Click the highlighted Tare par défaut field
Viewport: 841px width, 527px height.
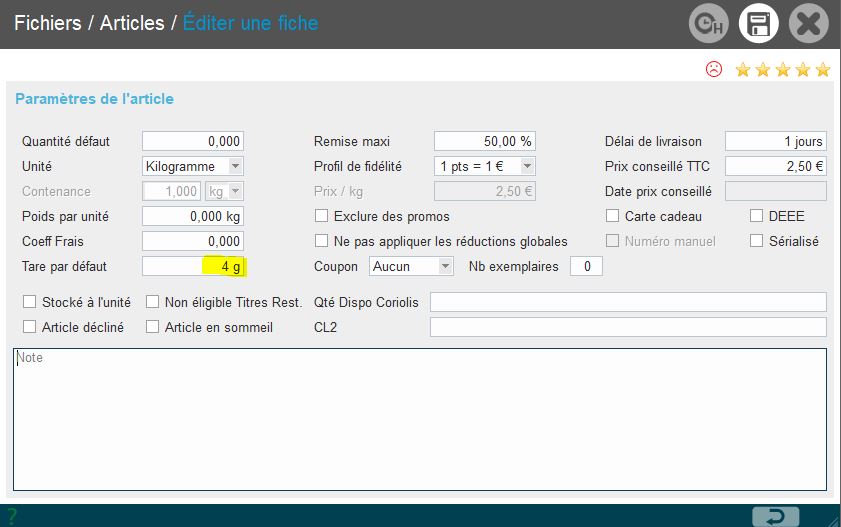pos(193,266)
